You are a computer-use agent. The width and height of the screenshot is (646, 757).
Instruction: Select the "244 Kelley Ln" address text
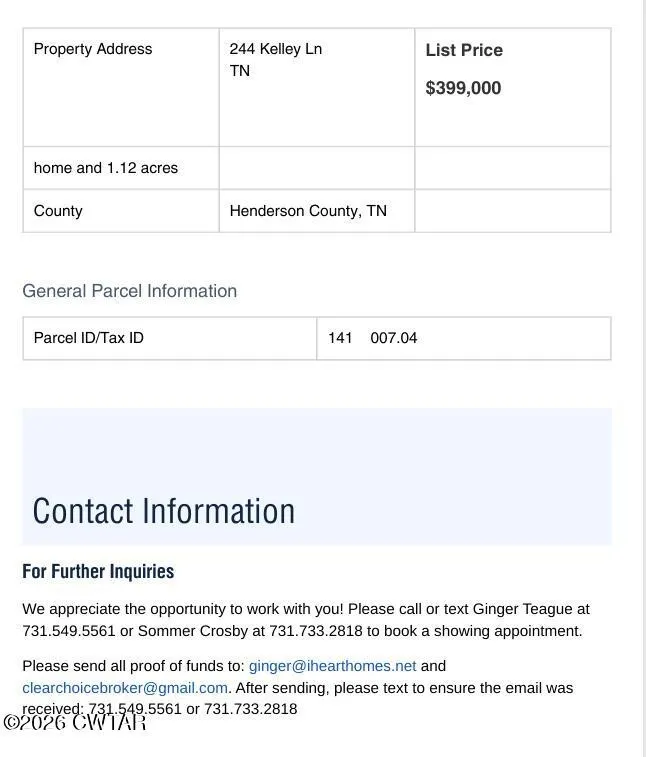pyautogui.click(x=275, y=49)
